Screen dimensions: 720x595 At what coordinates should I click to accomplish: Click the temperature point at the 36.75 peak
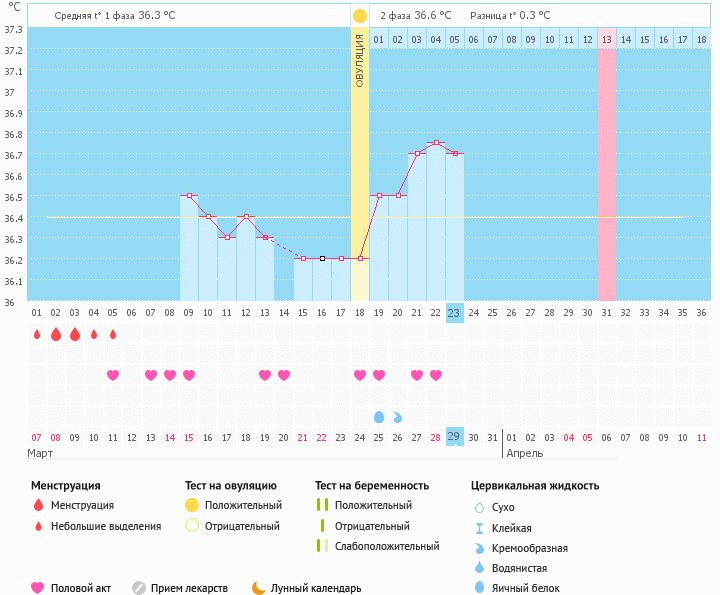[436, 143]
